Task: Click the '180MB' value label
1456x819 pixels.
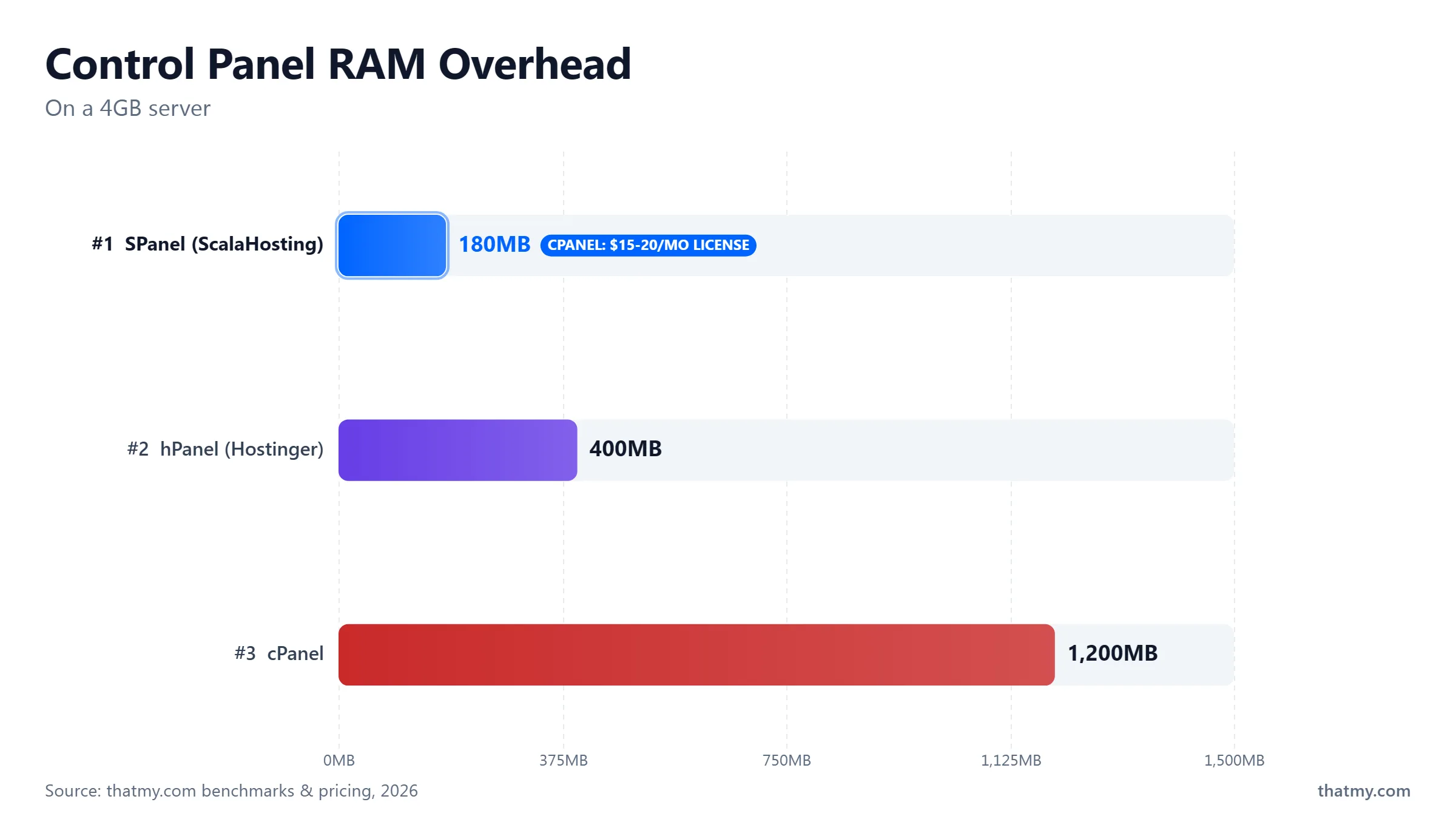Action: 494,245
